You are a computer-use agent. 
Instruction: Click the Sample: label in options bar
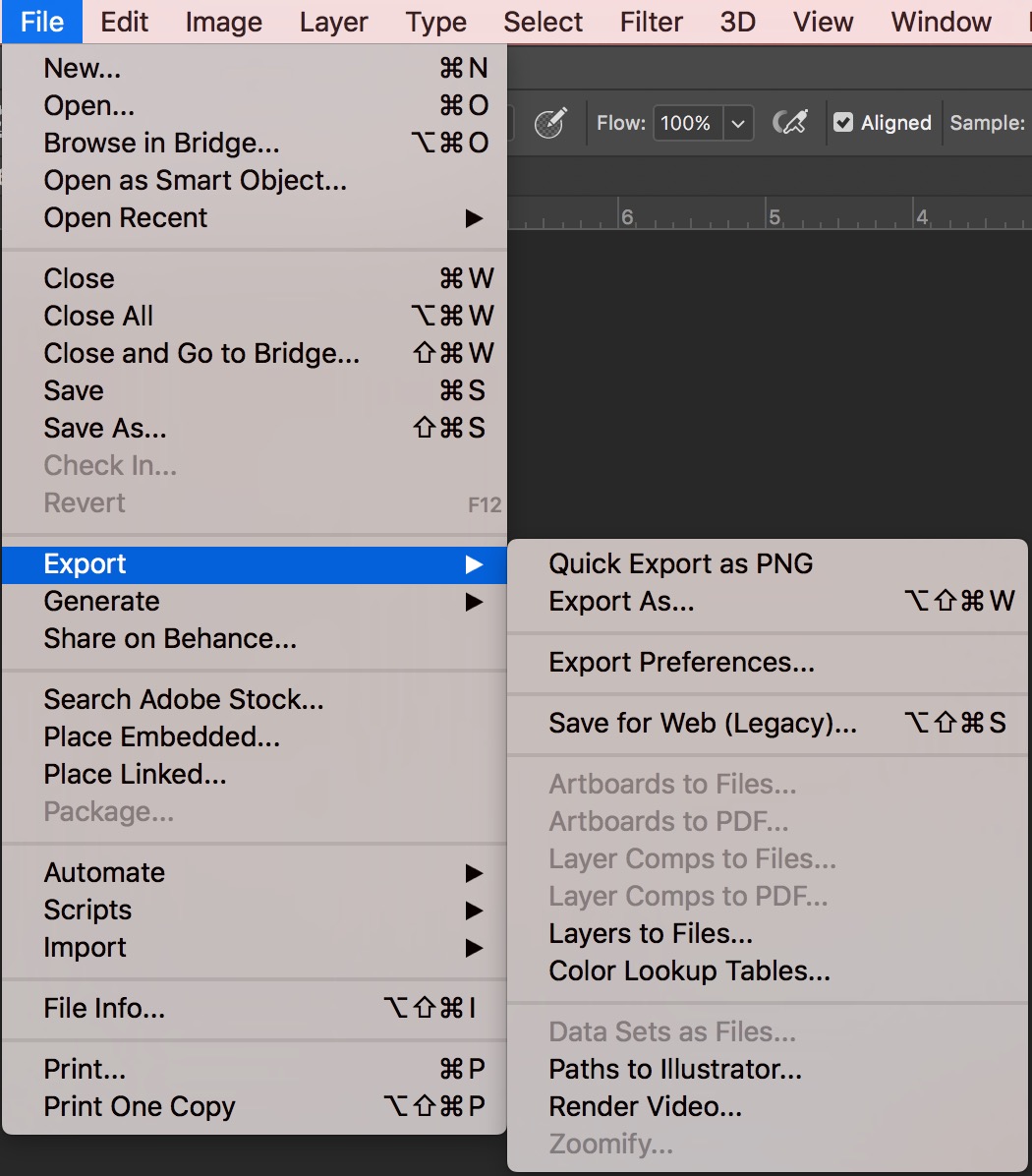[x=987, y=123]
